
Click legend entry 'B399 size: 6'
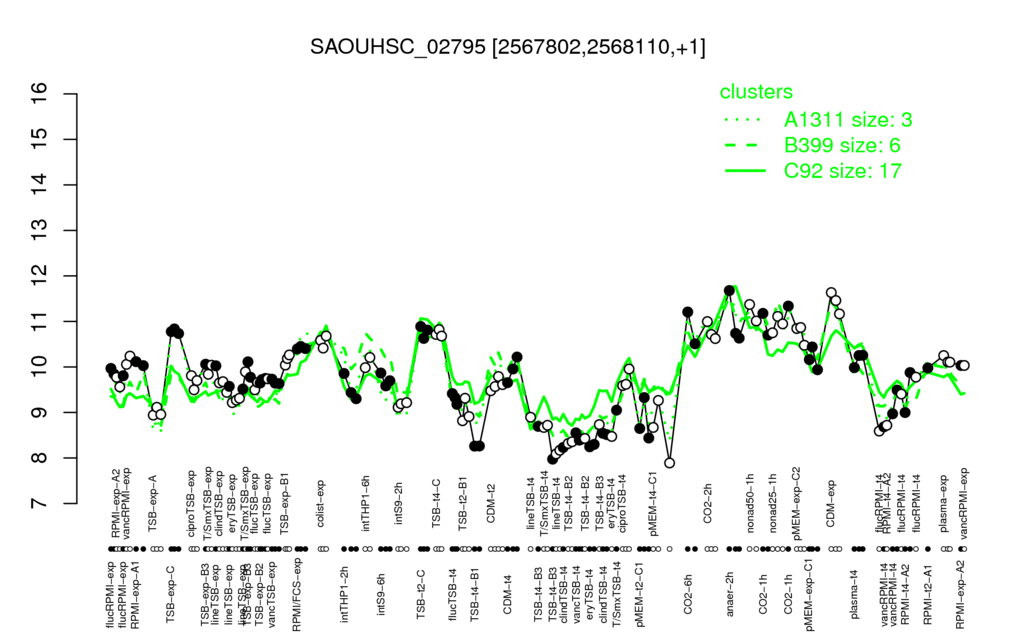(841, 145)
